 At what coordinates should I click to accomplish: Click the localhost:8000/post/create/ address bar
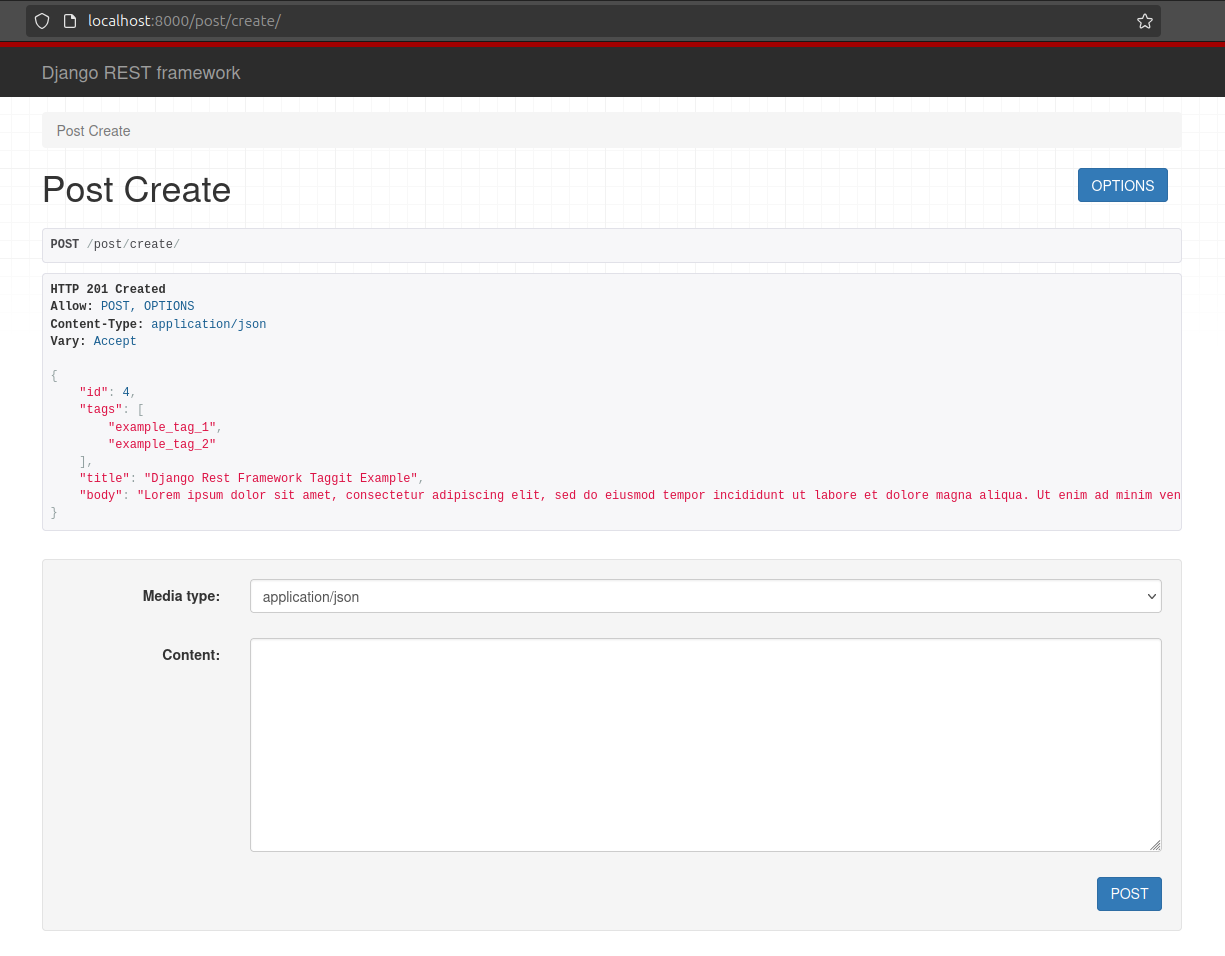point(593,21)
